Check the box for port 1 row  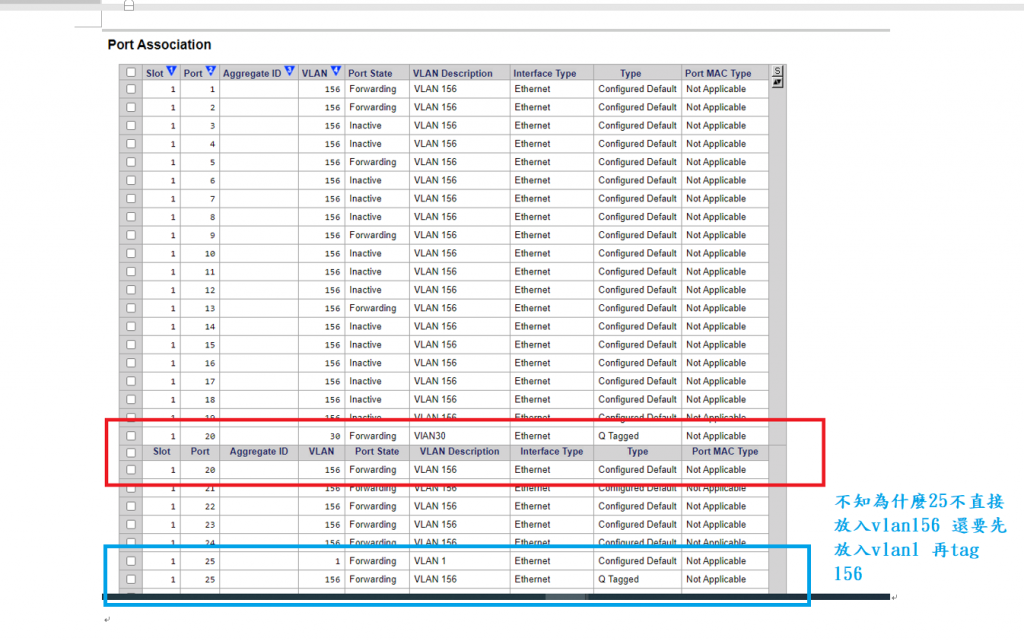click(131, 89)
